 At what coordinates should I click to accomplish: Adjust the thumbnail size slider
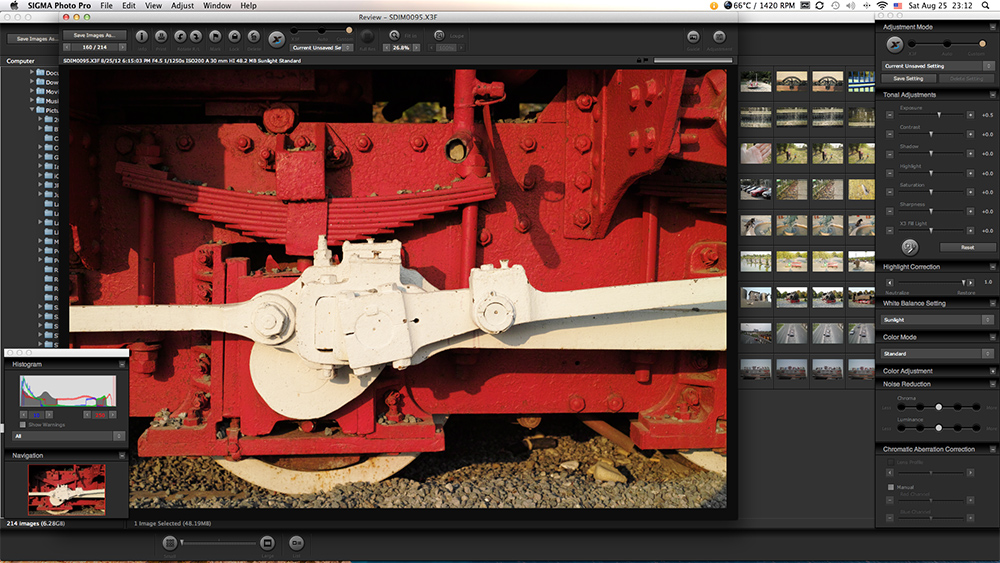(x=219, y=543)
